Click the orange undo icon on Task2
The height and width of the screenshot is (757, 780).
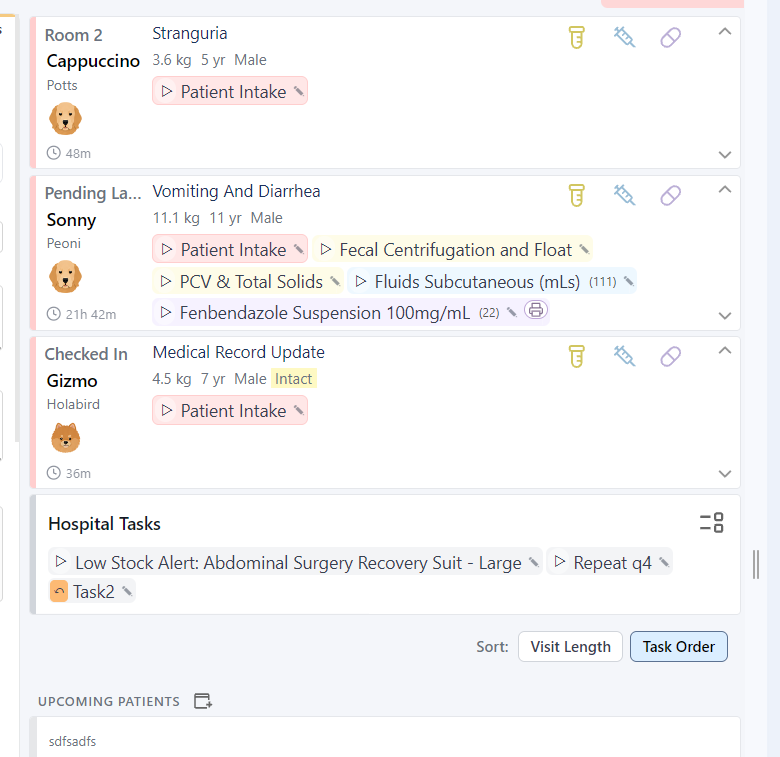click(59, 591)
